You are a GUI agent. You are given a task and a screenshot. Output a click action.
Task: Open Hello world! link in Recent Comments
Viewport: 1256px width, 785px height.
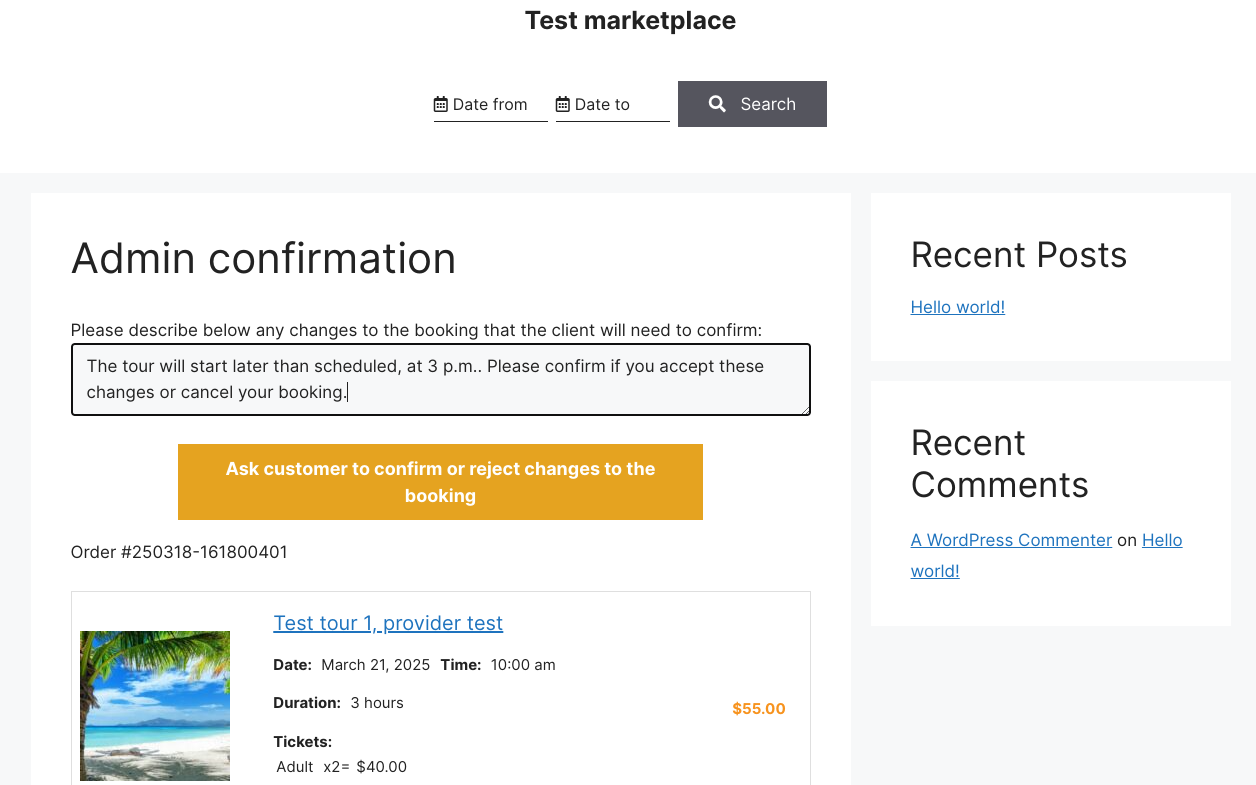(1047, 555)
